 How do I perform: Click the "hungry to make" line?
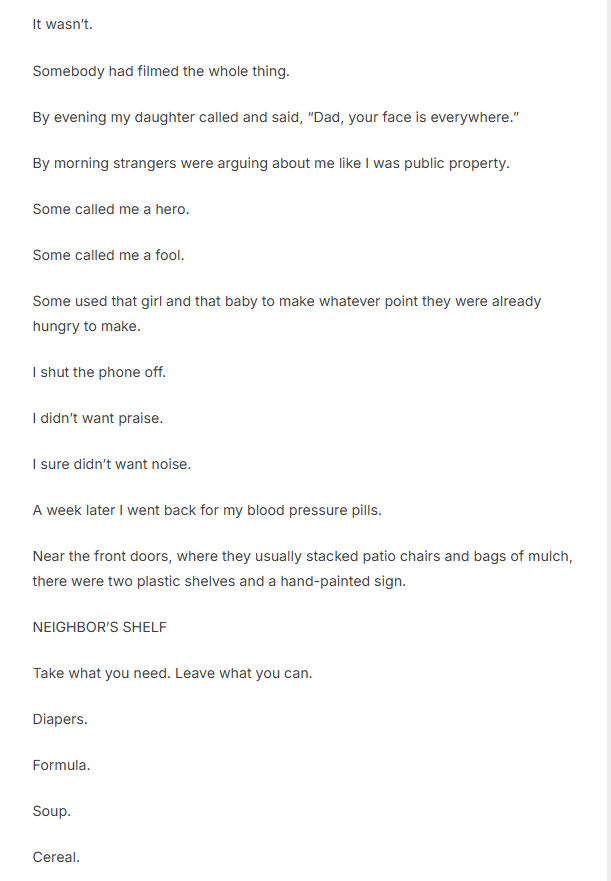86,326
